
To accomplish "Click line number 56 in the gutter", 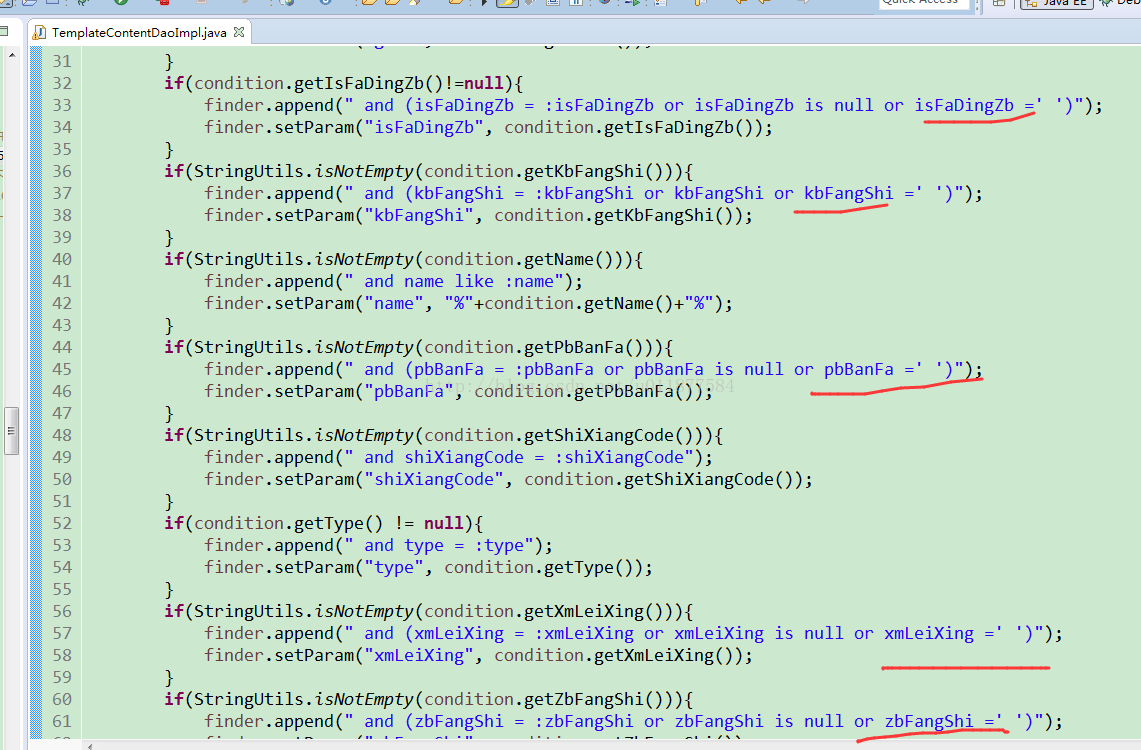I will point(62,611).
